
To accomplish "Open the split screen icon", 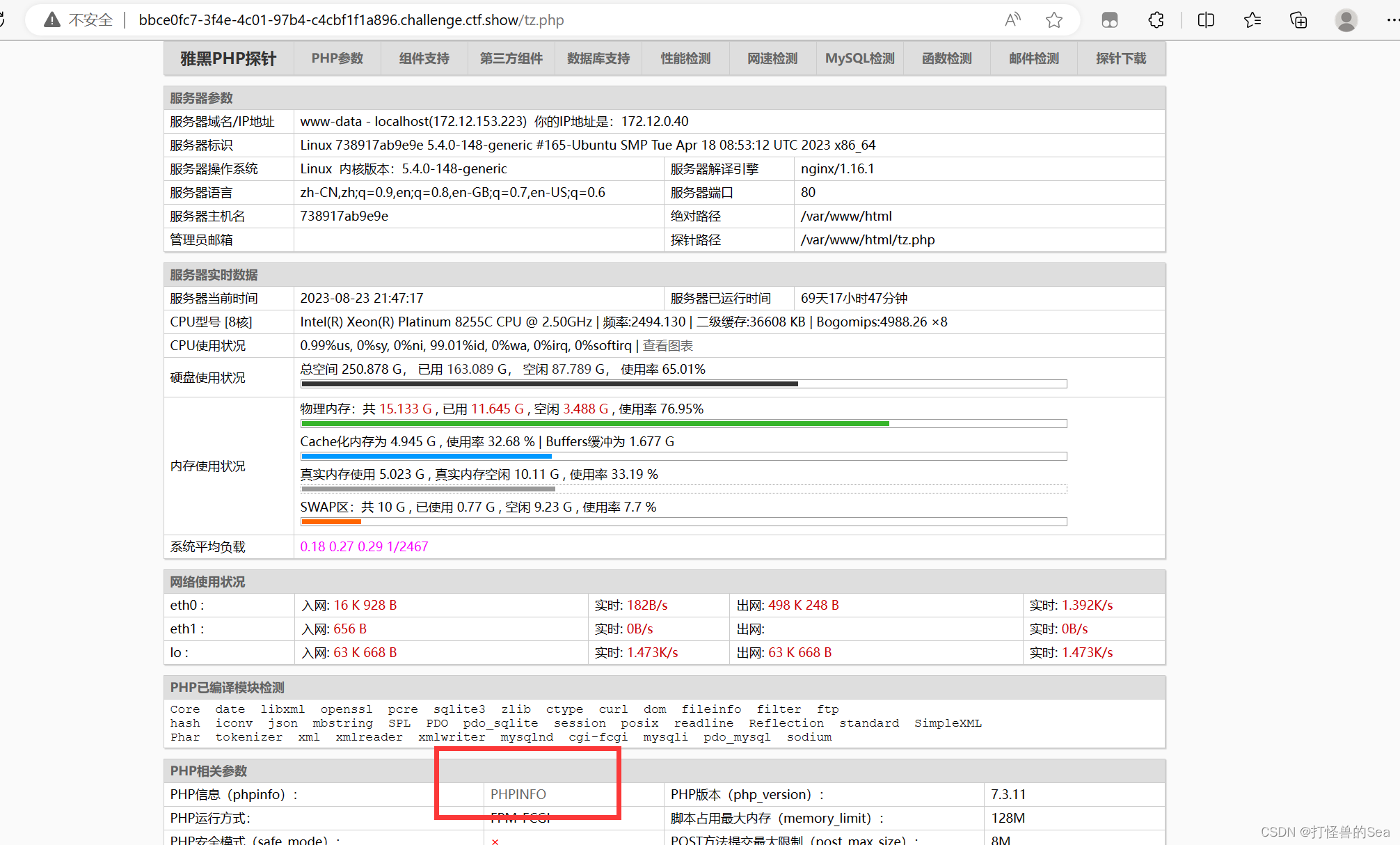I will pyautogui.click(x=1205, y=19).
